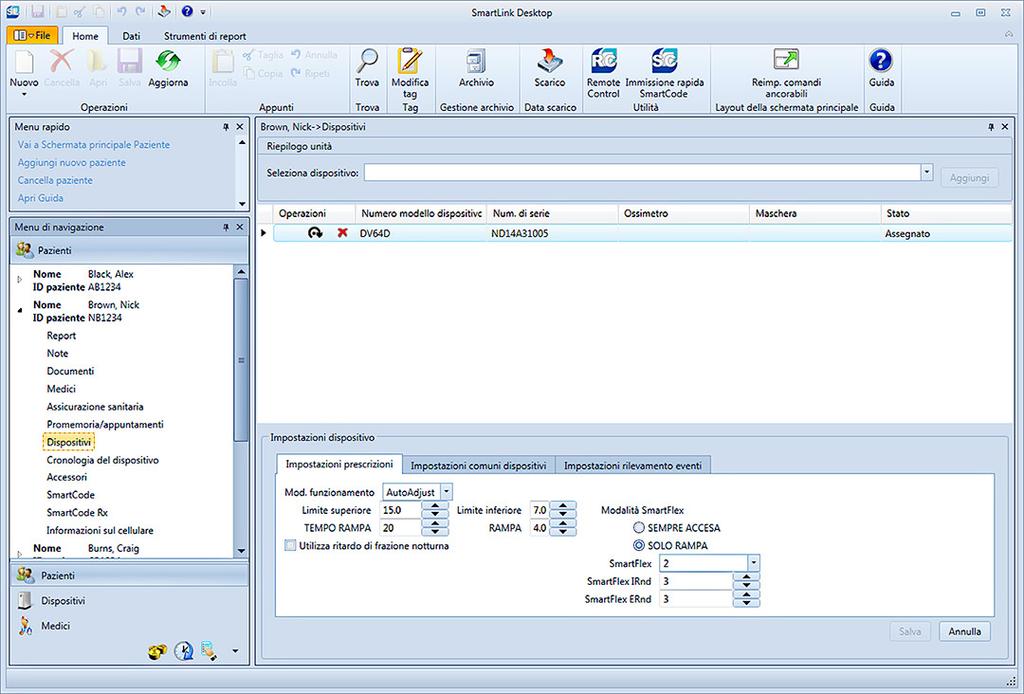Viewport: 1024px width, 694px height.
Task: Open the Guida help icon in ribbon
Action: click(x=881, y=61)
